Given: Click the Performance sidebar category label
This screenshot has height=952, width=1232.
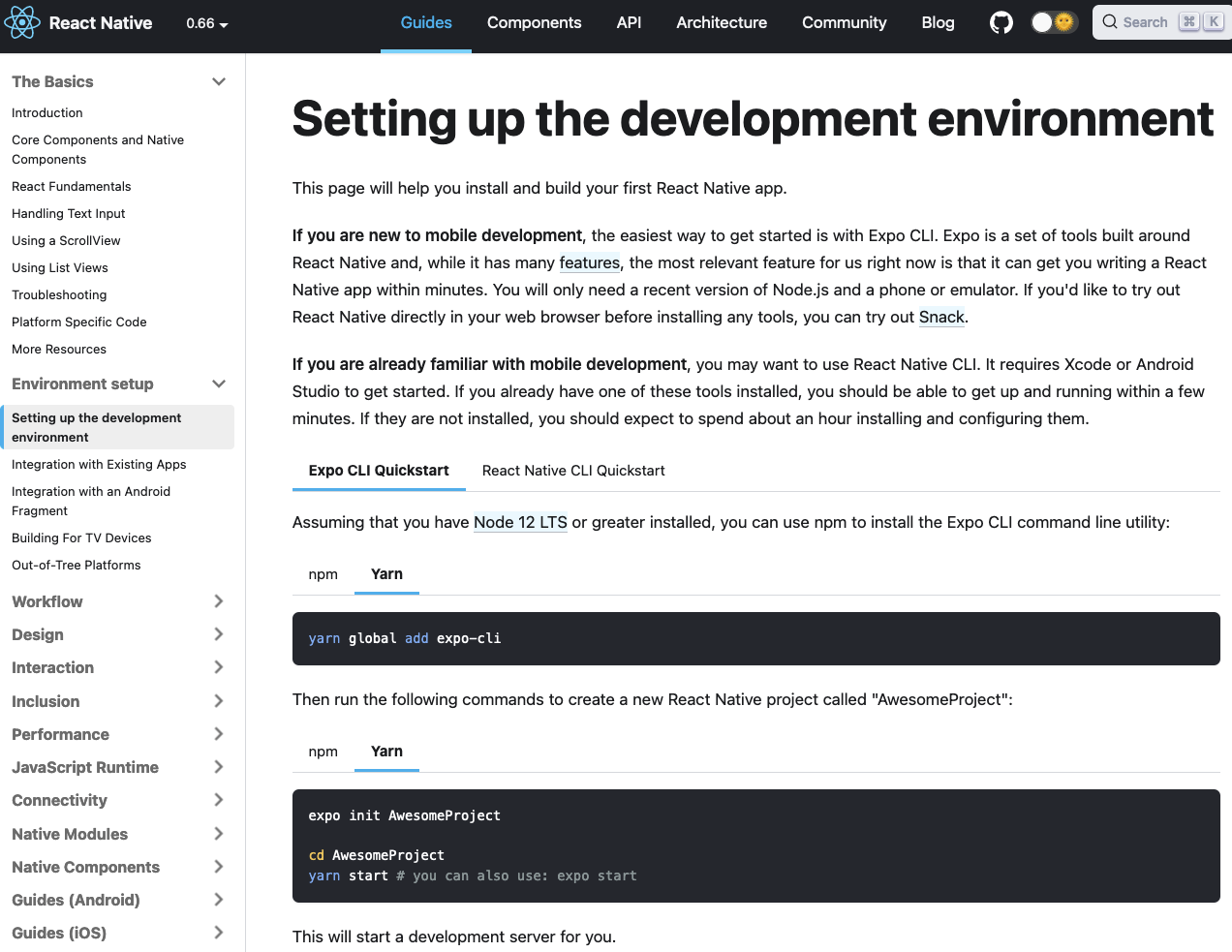Looking at the screenshot, I should [x=60, y=734].
